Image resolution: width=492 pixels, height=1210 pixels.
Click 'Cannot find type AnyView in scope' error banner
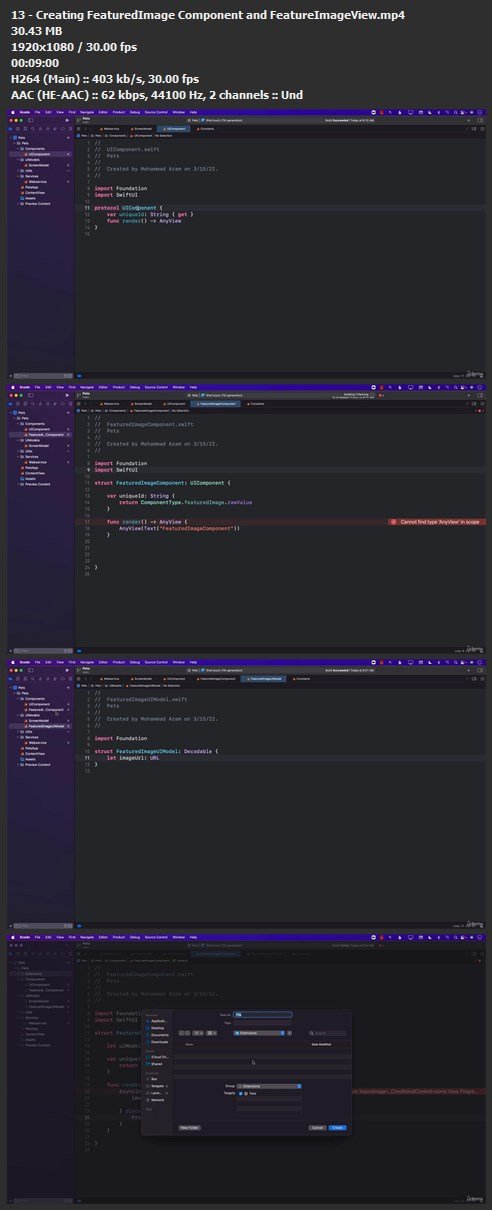click(x=438, y=522)
